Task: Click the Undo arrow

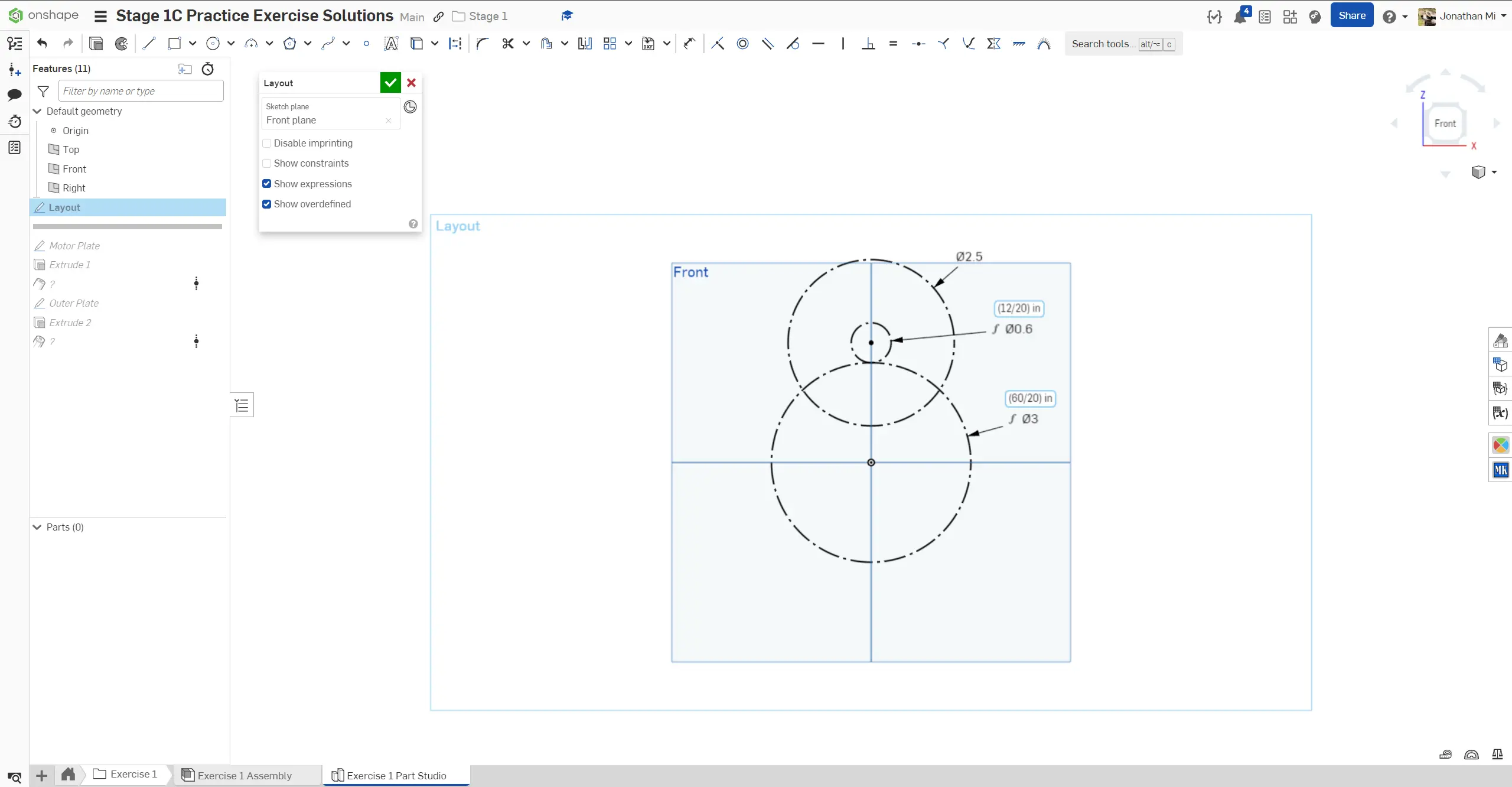Action: pyautogui.click(x=42, y=43)
